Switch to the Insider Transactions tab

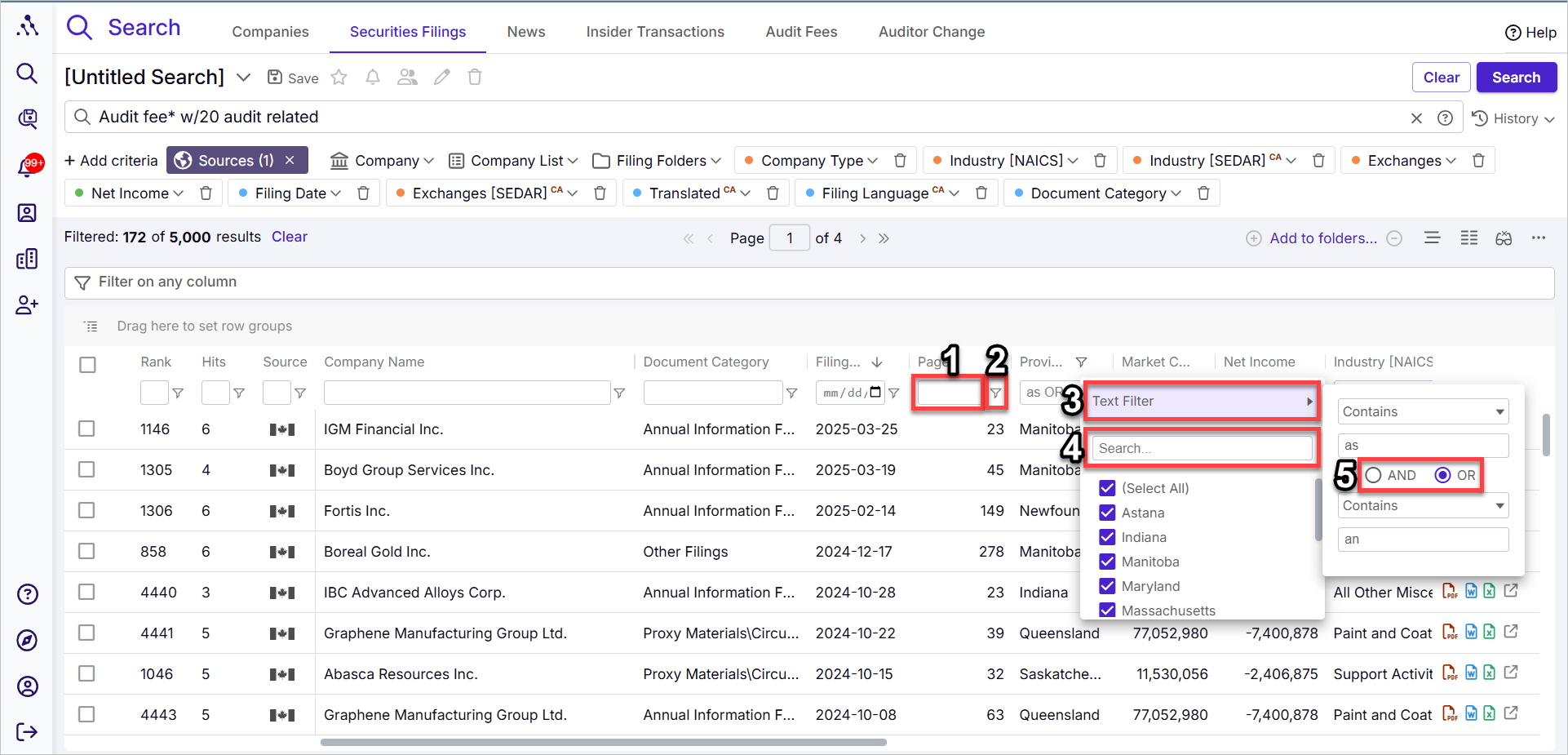[655, 32]
